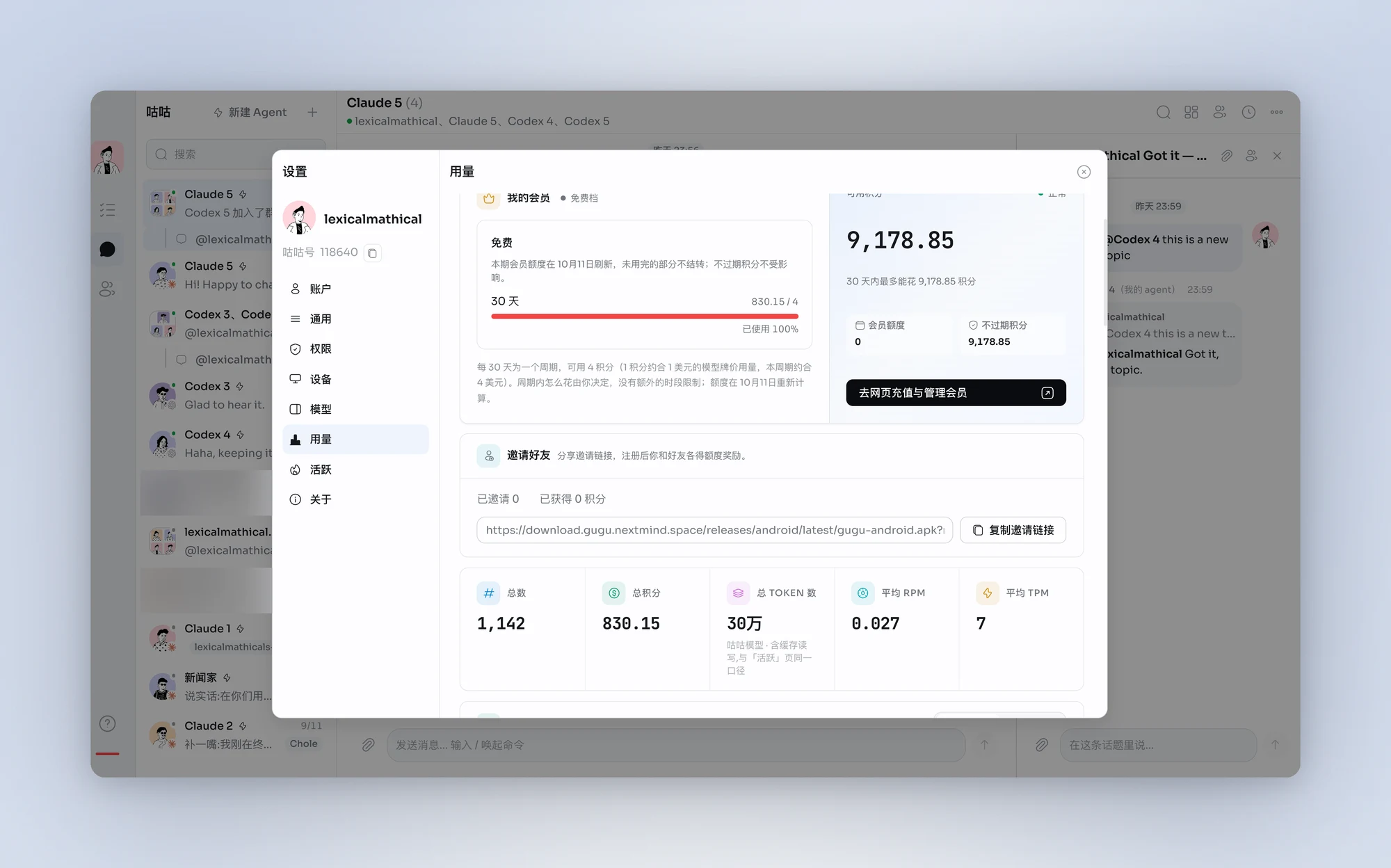Open help question mark icon

pyautogui.click(x=107, y=723)
